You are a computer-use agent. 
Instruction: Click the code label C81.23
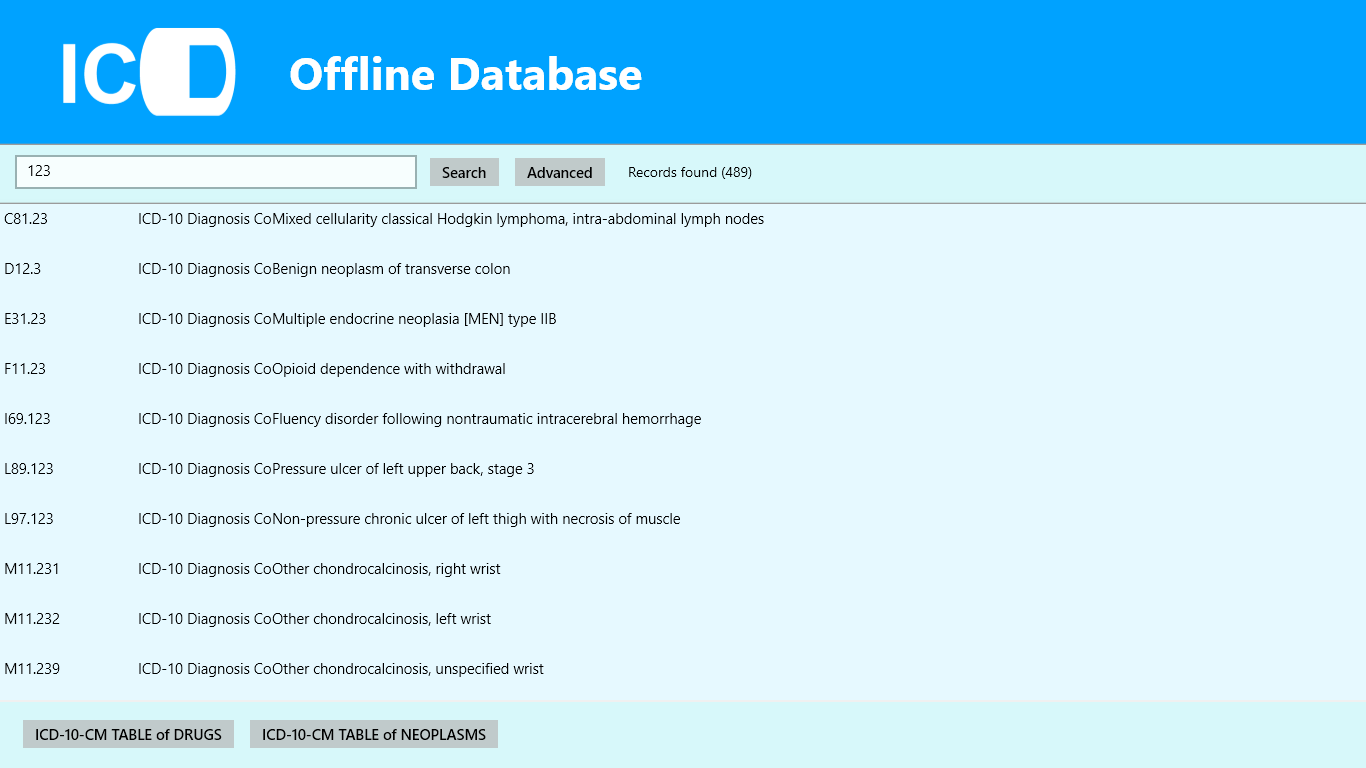coord(27,218)
